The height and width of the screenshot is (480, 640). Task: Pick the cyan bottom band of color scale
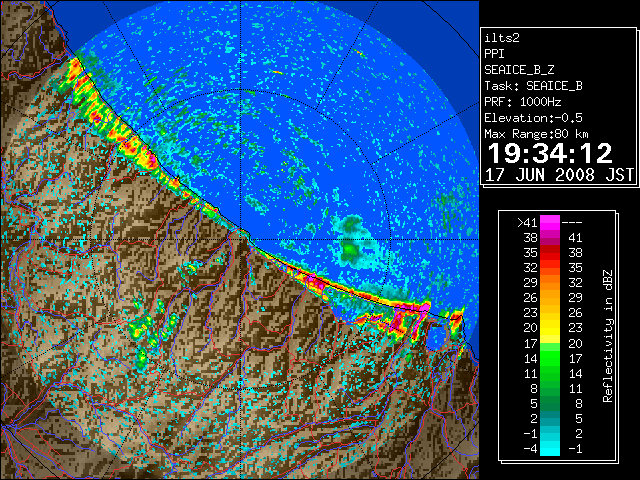pyautogui.click(x=550, y=449)
